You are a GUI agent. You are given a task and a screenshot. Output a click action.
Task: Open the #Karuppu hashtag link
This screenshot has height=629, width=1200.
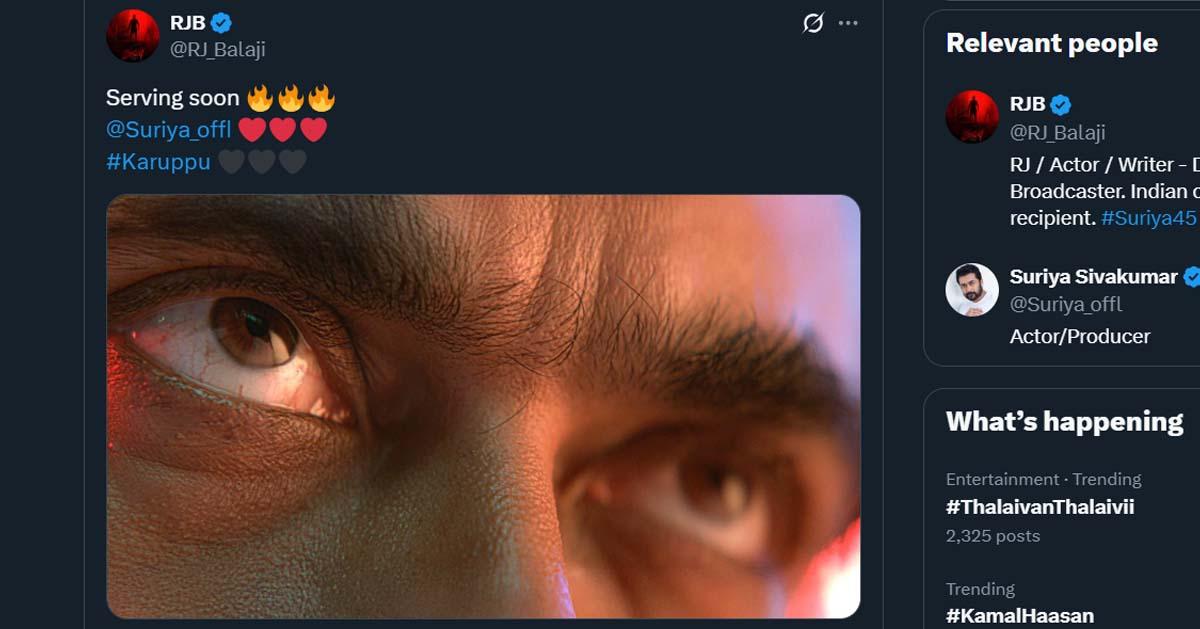tap(158, 161)
